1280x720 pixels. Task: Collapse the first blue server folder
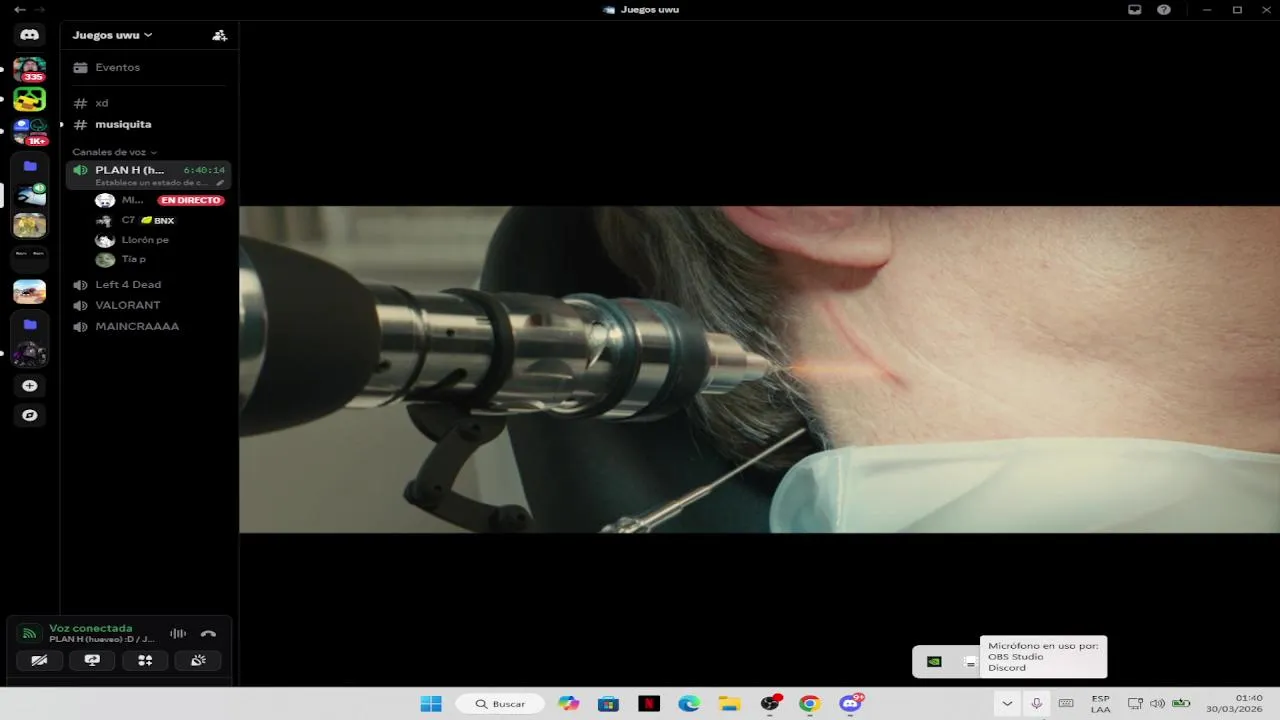pyautogui.click(x=30, y=166)
